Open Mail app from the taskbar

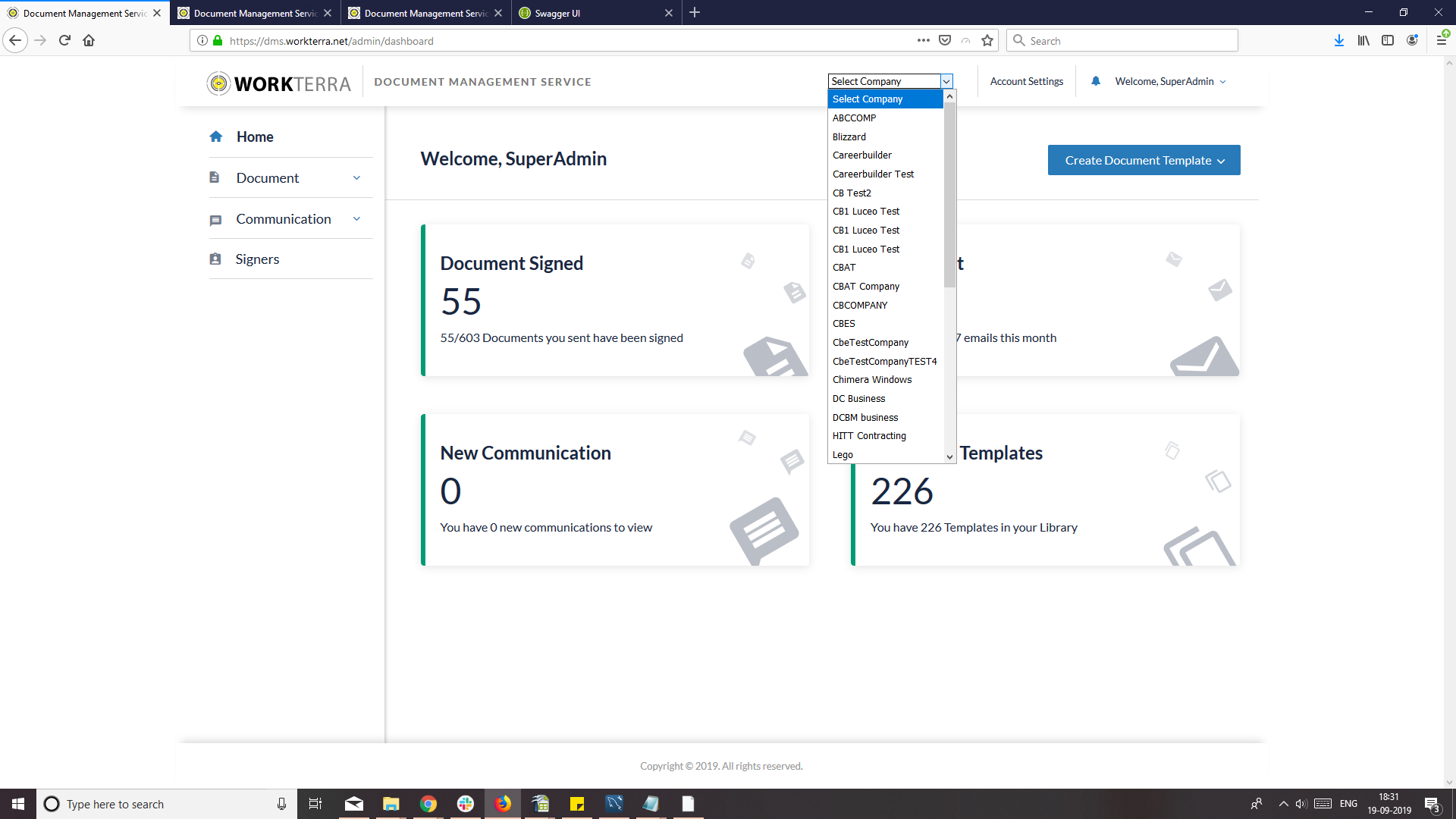tap(354, 804)
